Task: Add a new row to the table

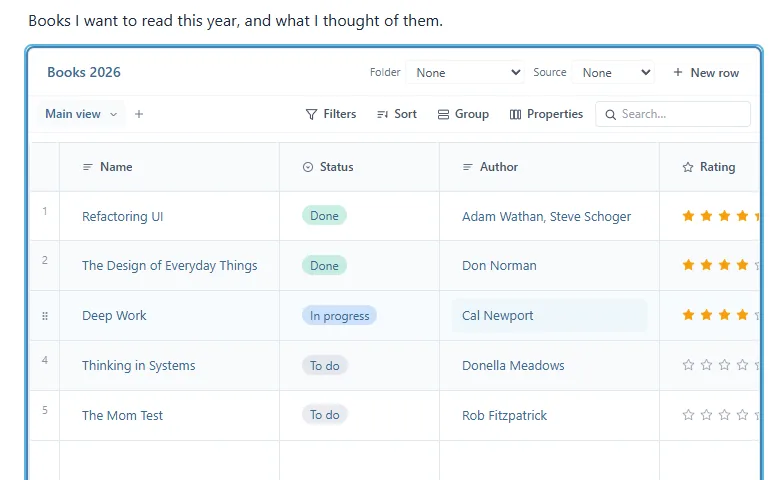Action: [706, 73]
